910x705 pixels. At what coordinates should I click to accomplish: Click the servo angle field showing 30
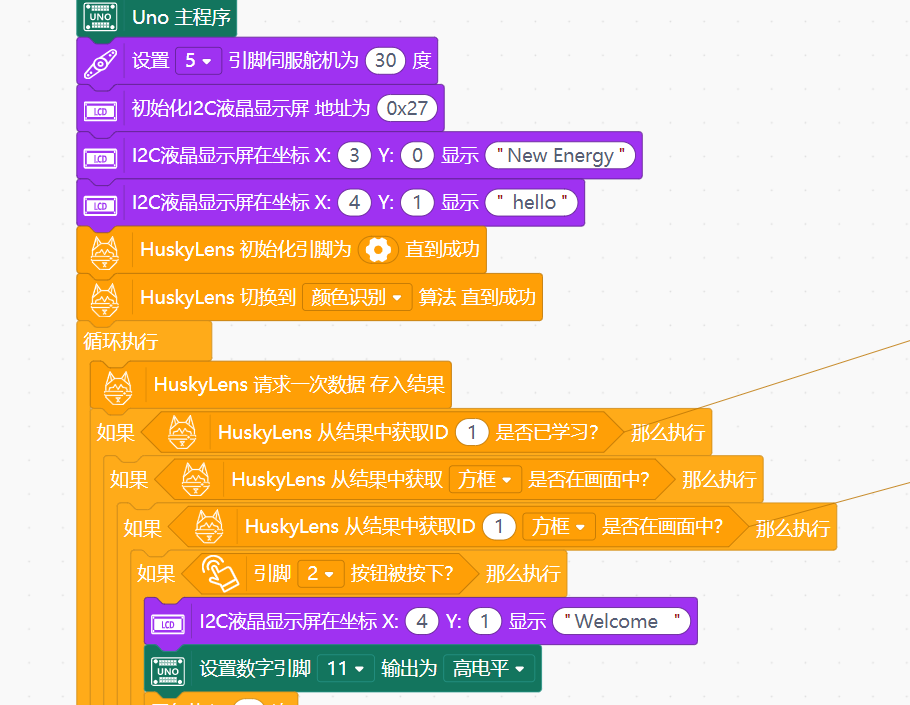(x=386, y=61)
